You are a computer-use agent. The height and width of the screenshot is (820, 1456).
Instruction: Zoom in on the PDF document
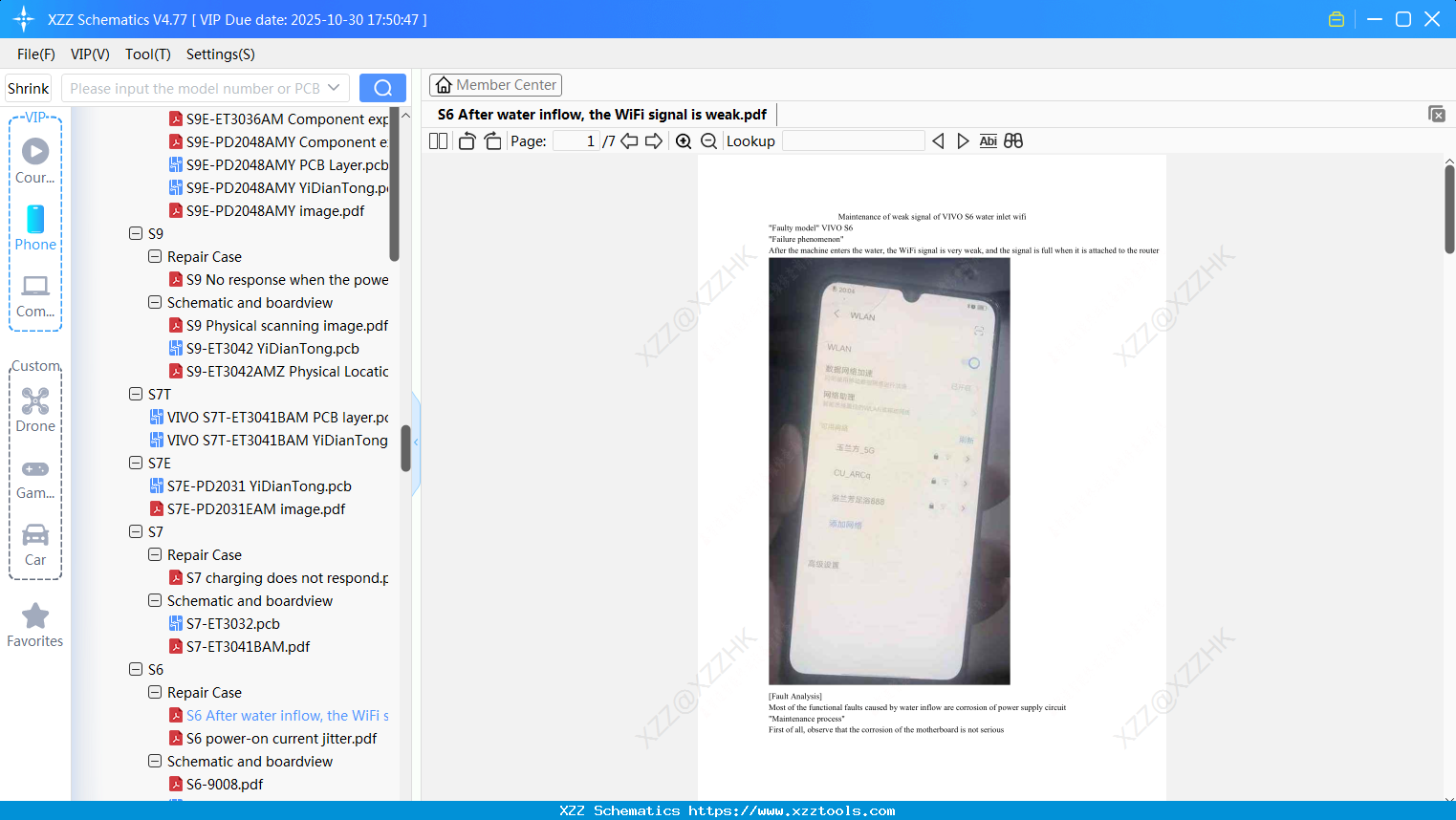pyautogui.click(x=684, y=140)
